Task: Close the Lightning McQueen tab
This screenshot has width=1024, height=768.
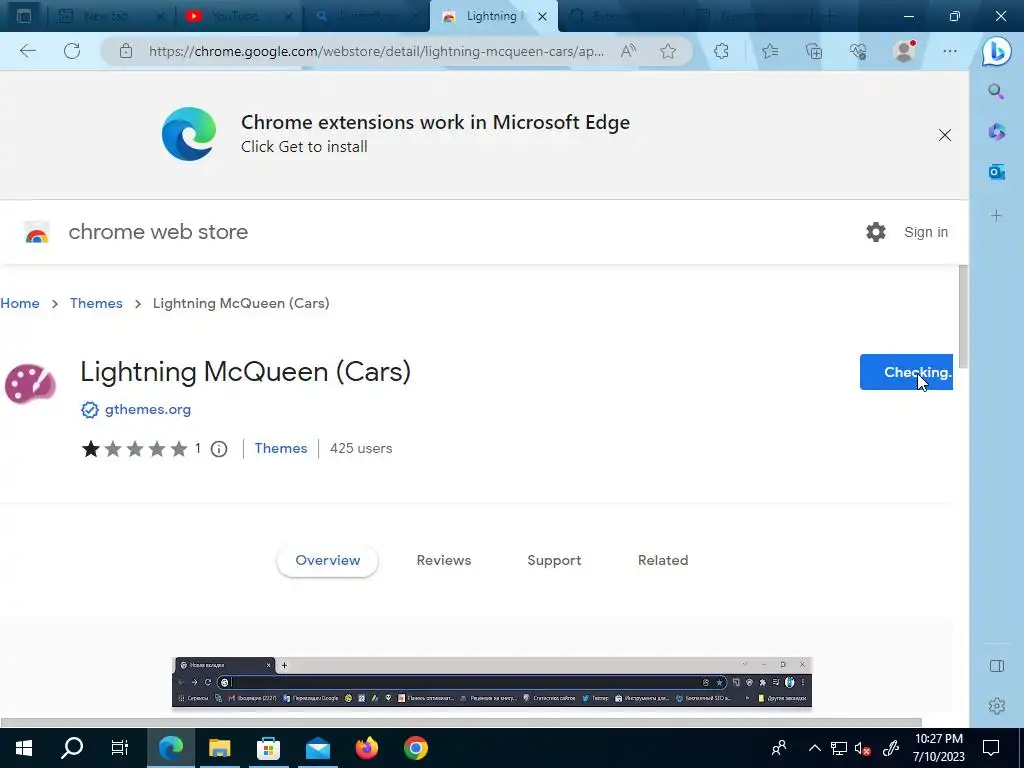Action: (542, 16)
